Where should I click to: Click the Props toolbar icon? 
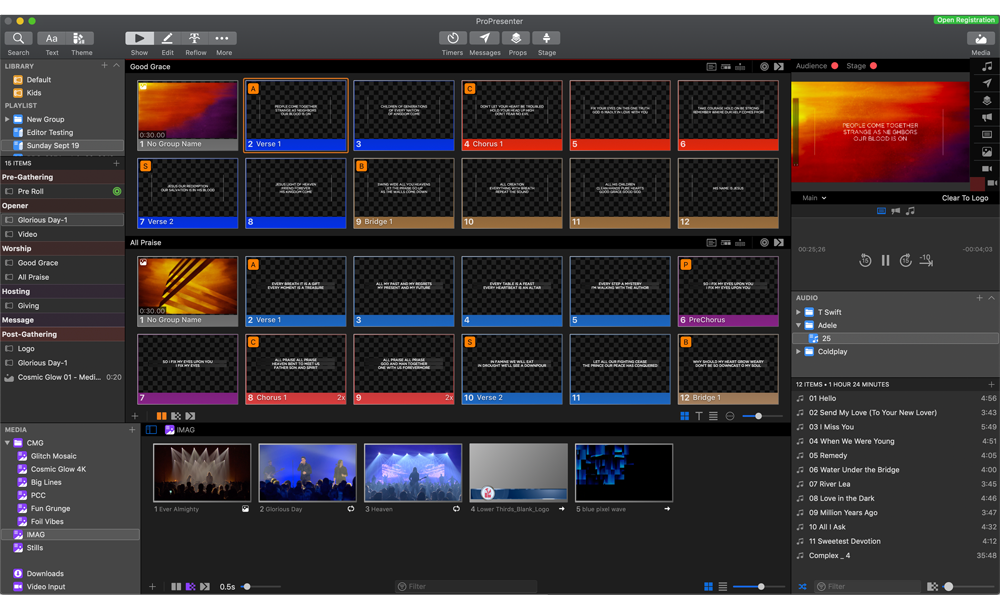tap(516, 39)
